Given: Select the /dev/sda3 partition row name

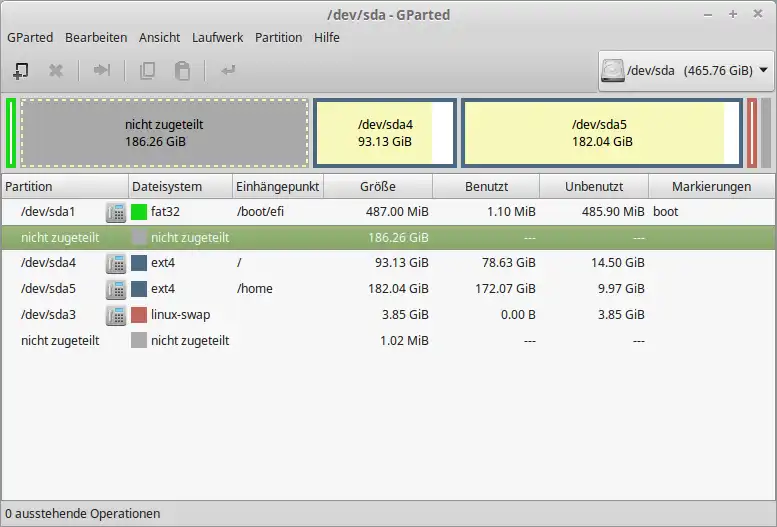Looking at the screenshot, I should [x=48, y=315].
